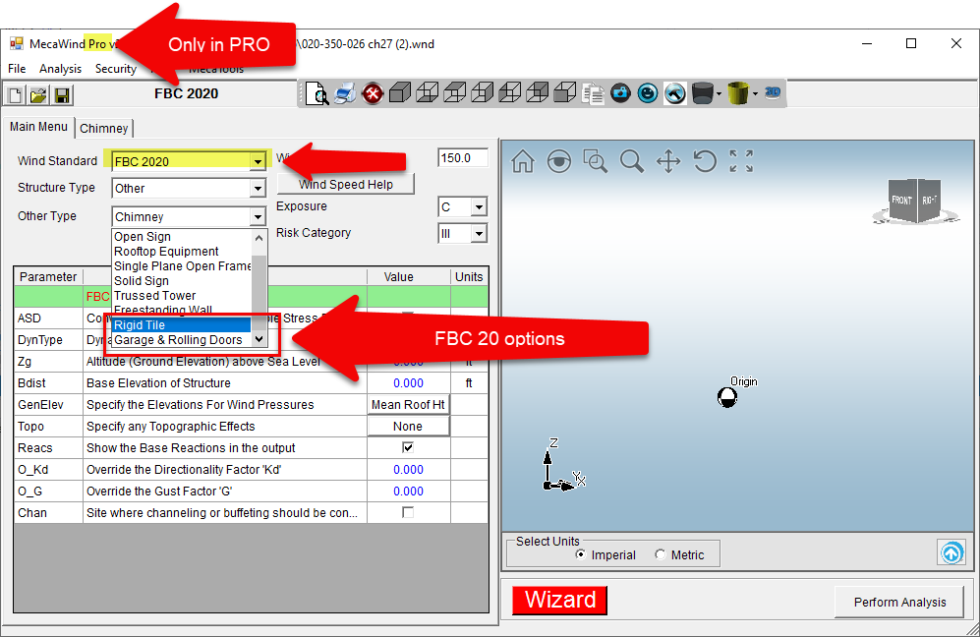
Task: Click the copy documents icon in toolbar
Action: [592, 94]
